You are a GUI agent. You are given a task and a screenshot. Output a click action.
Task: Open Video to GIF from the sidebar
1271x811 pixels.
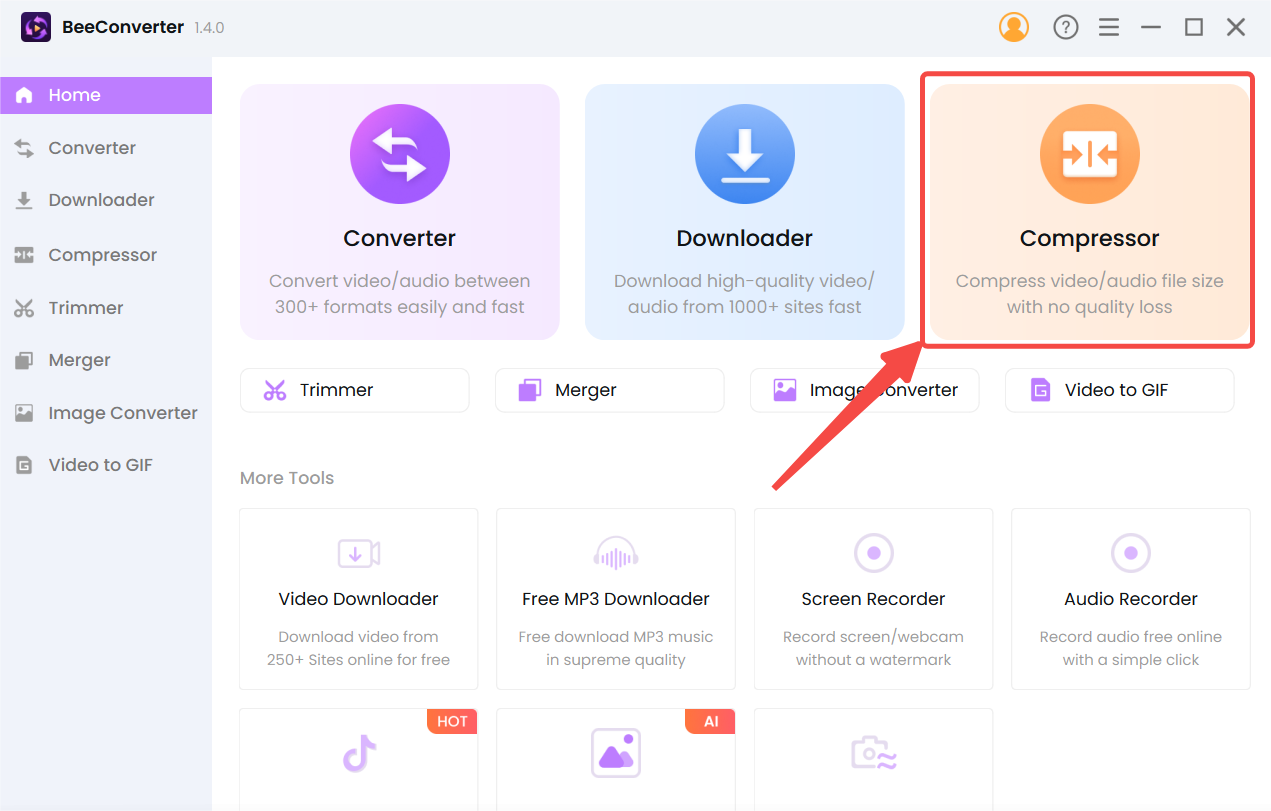pos(106,465)
